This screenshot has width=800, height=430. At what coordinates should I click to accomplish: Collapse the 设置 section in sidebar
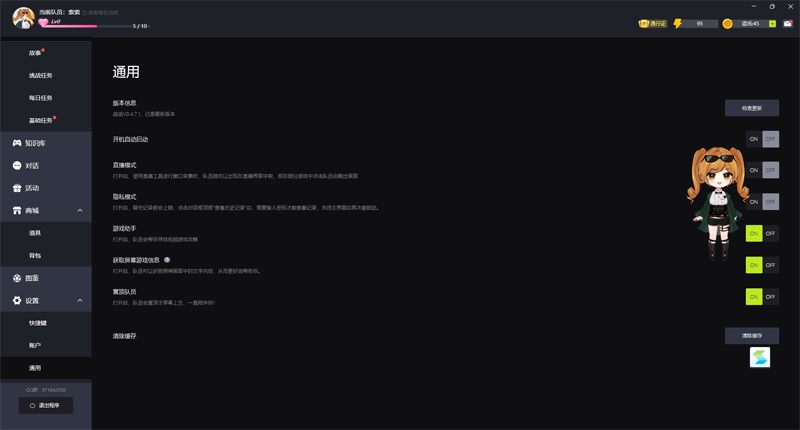point(80,300)
